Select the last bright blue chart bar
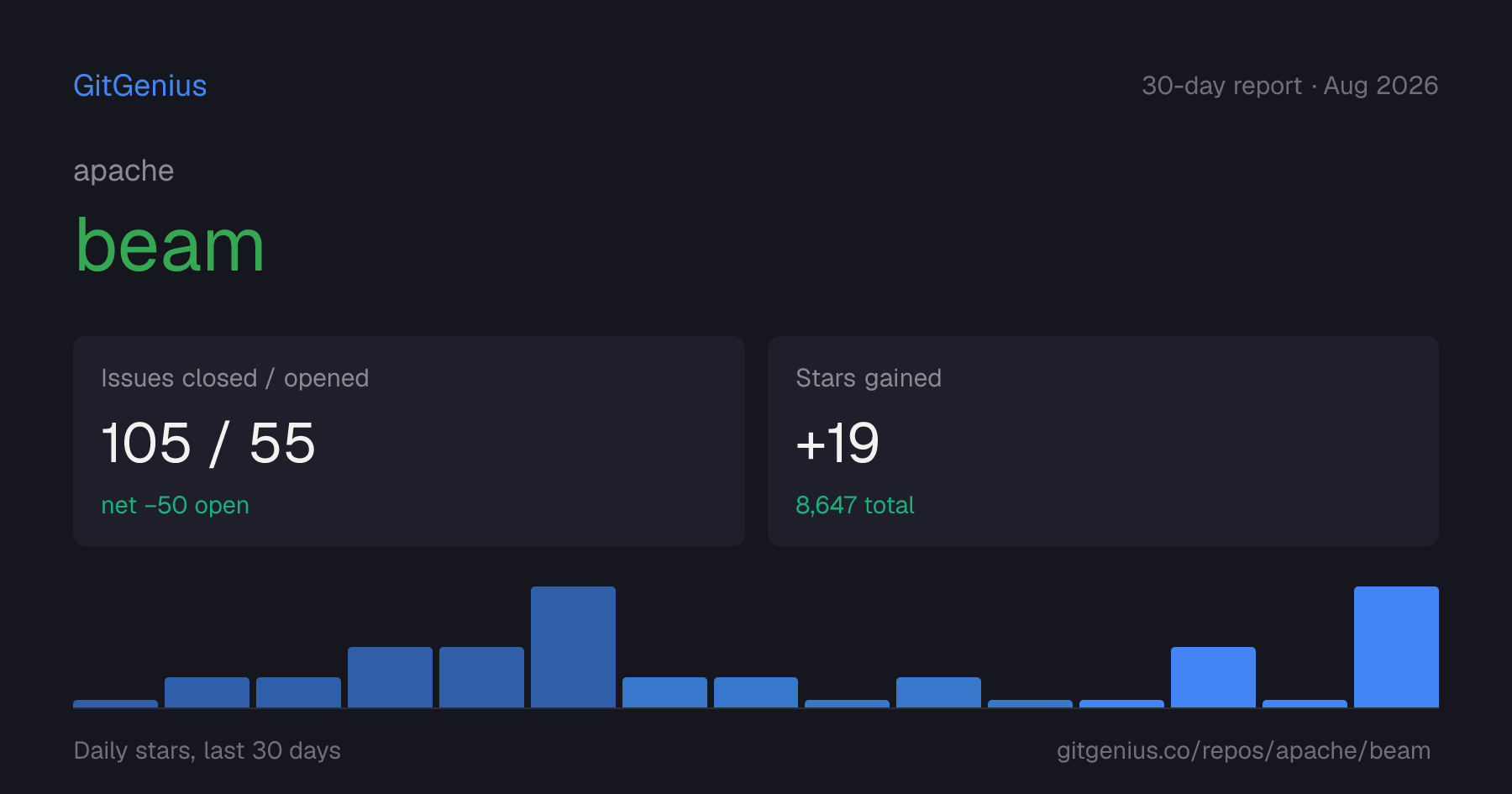 (1396, 647)
